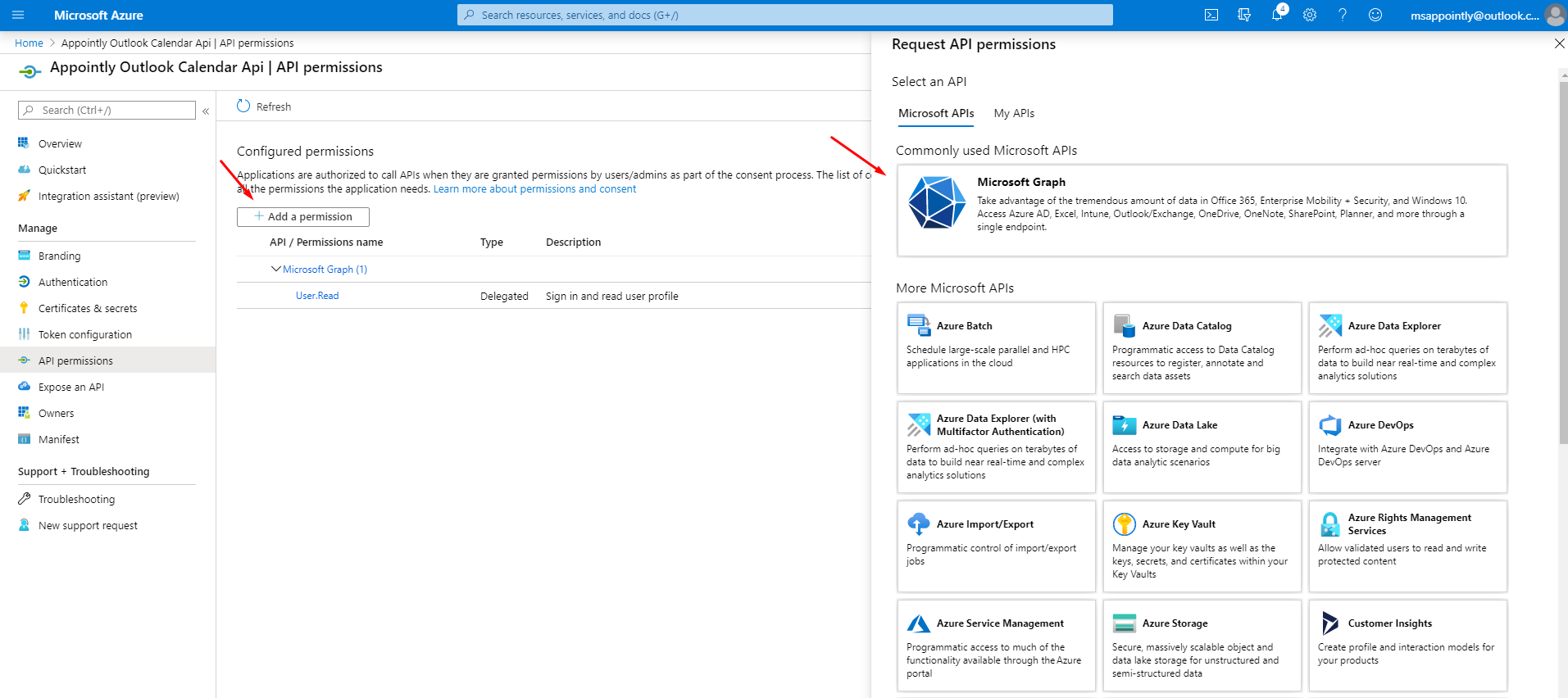The image size is (1568, 698).
Task: Click the Azure Data Lake icon
Action: click(1125, 424)
